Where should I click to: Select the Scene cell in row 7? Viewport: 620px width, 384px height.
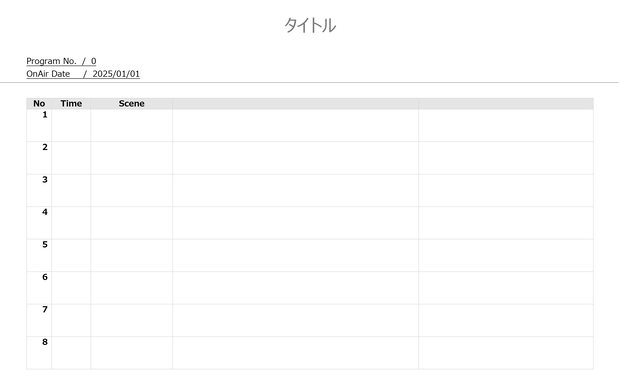[x=132, y=320]
